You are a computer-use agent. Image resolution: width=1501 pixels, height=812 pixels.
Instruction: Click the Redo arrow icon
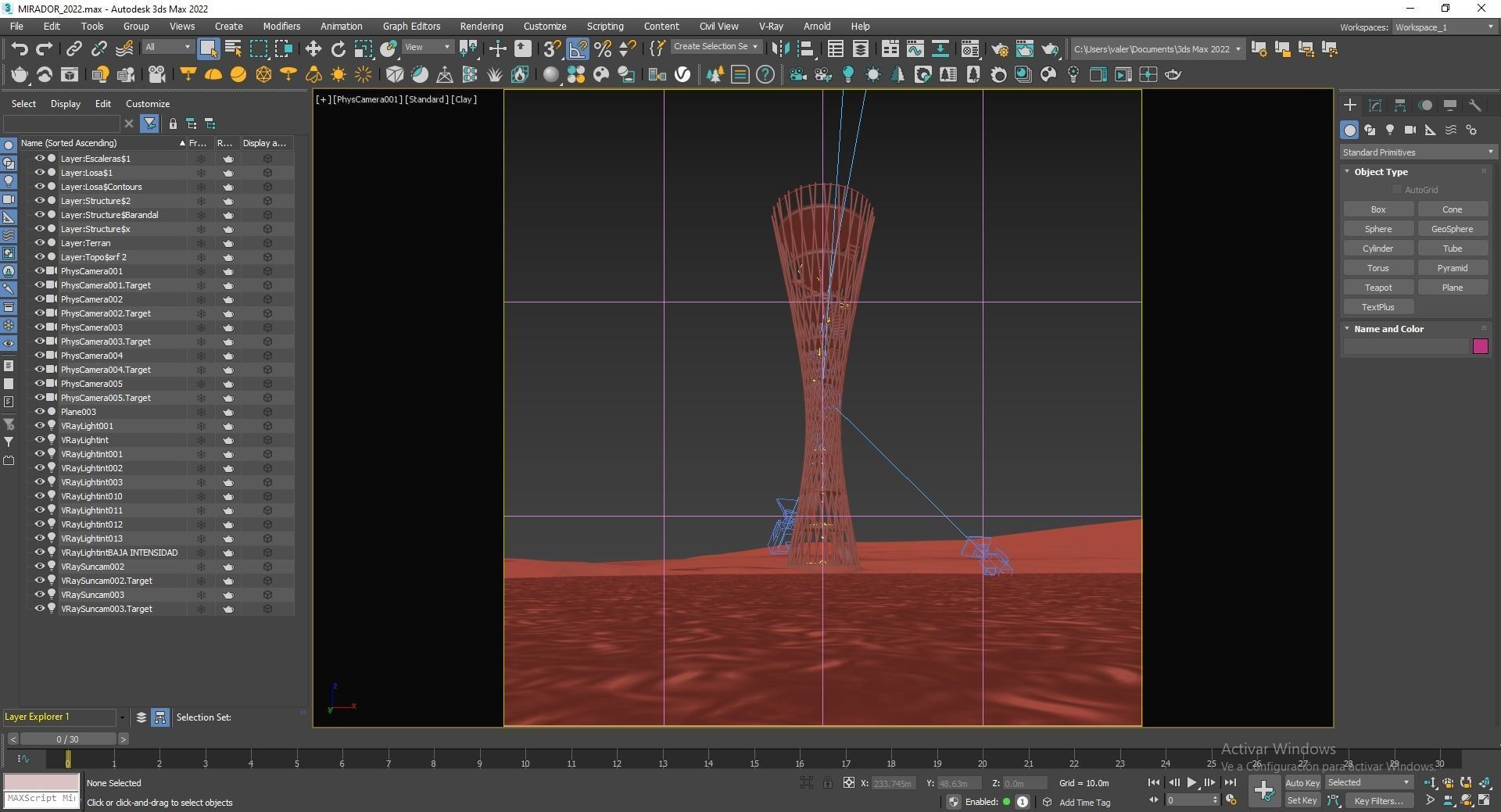(x=45, y=49)
